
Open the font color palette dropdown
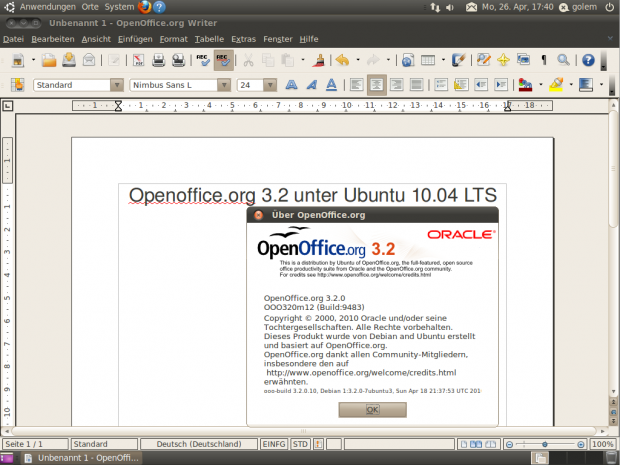pyautogui.click(x=541, y=85)
